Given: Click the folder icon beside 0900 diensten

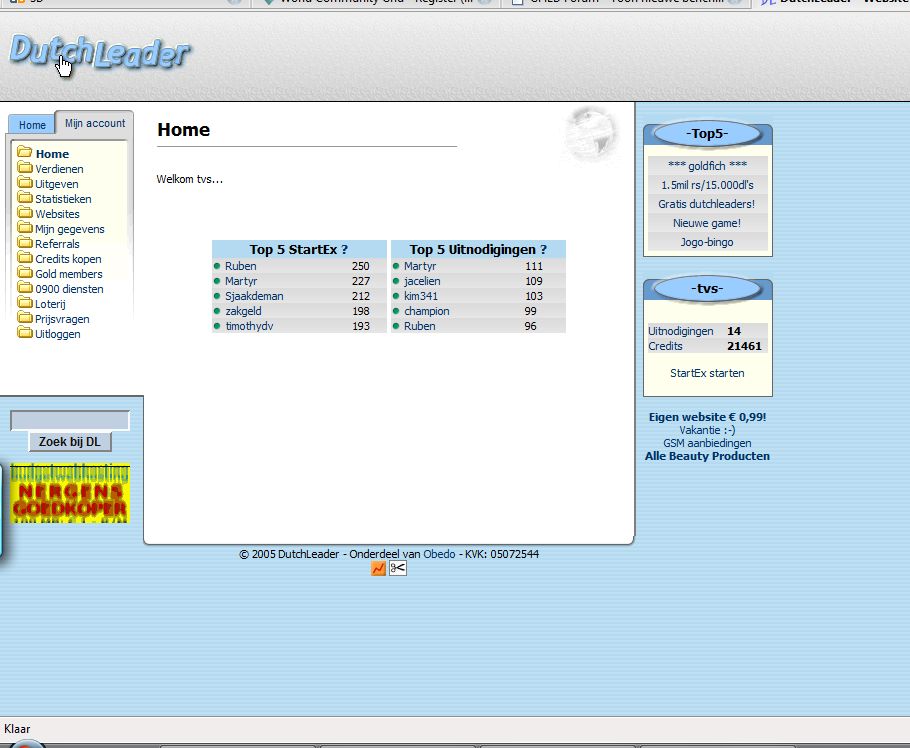Looking at the screenshot, I should point(25,287).
